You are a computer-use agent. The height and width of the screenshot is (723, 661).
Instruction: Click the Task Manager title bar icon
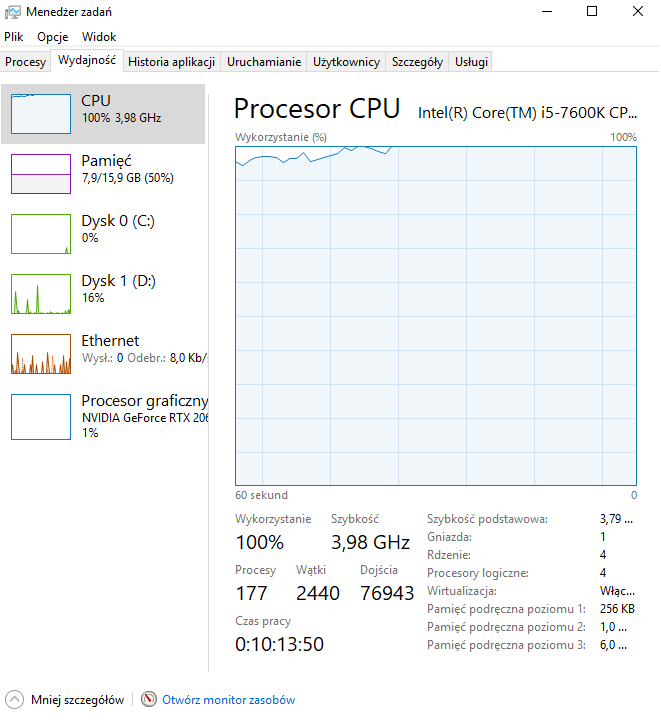click(12, 12)
